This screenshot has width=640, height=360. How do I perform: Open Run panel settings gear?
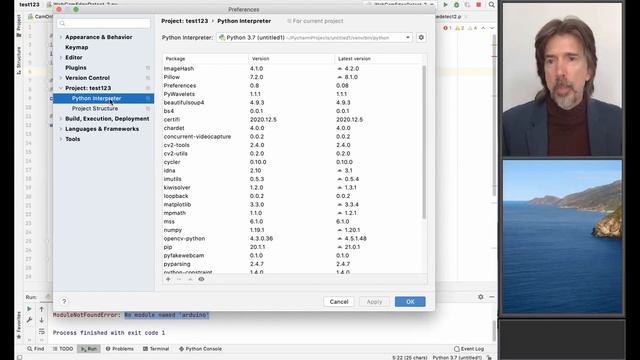tap(480, 297)
